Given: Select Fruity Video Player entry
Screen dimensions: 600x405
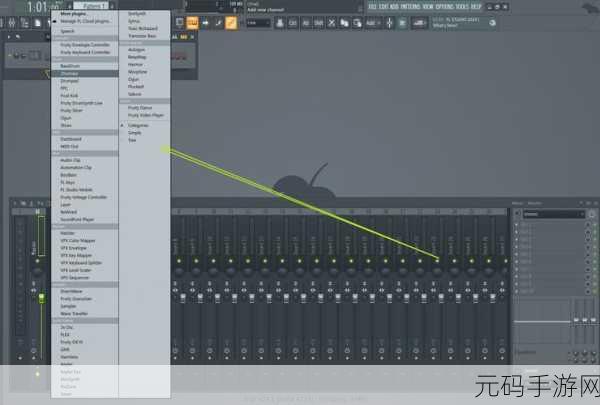Looking at the screenshot, I should tap(146, 115).
